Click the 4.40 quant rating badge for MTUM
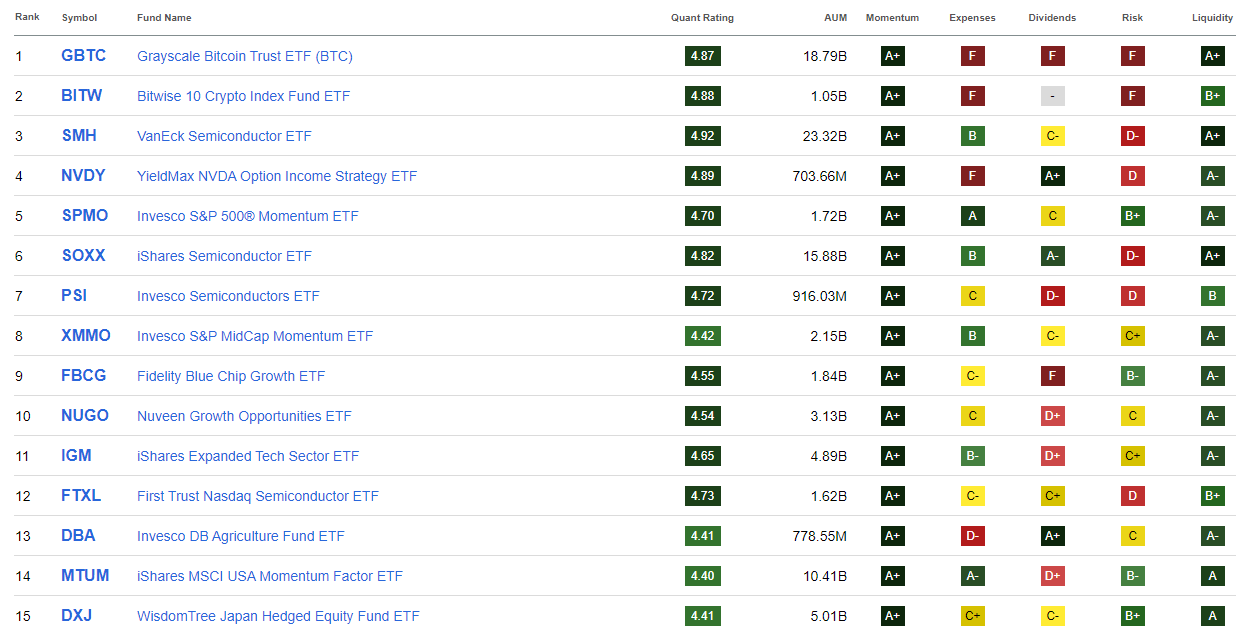This screenshot has width=1236, height=632. point(702,576)
